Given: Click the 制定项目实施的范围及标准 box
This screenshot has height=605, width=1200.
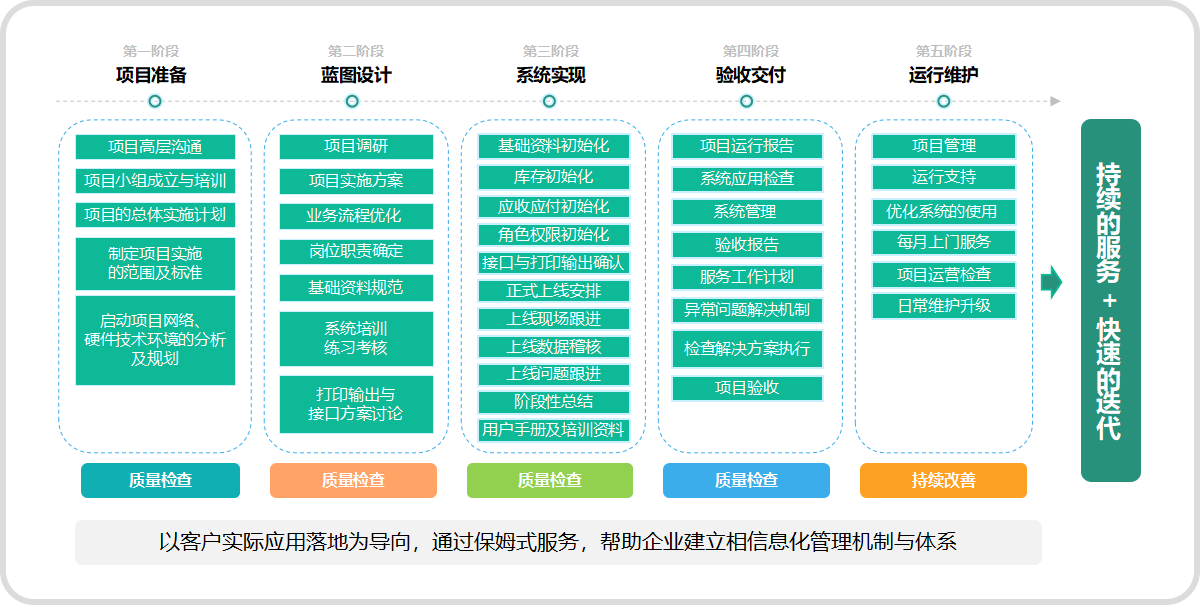Looking at the screenshot, I should click(x=155, y=264).
